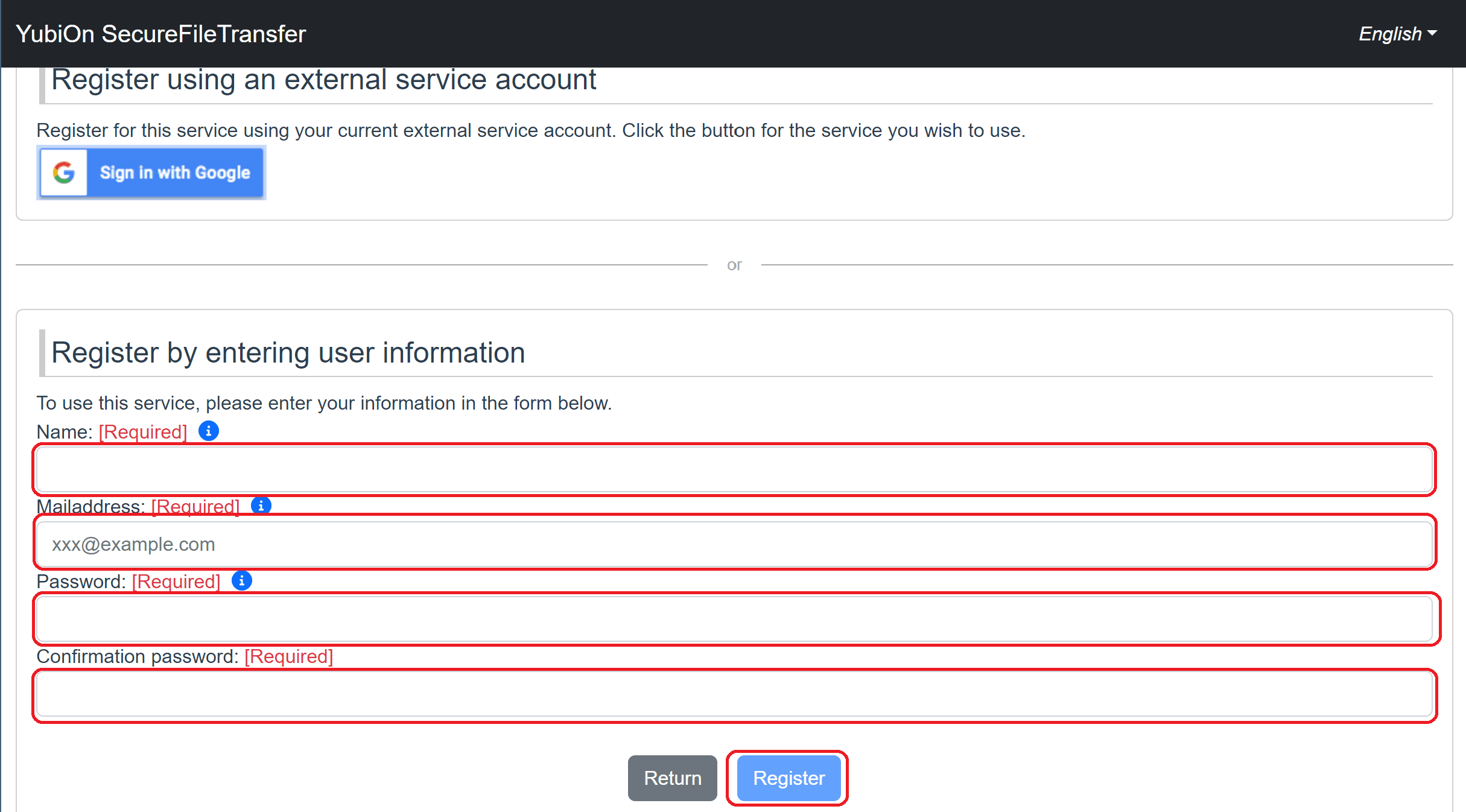Open the info icon beside Mailaddress
The width and height of the screenshot is (1466, 812).
(x=261, y=505)
